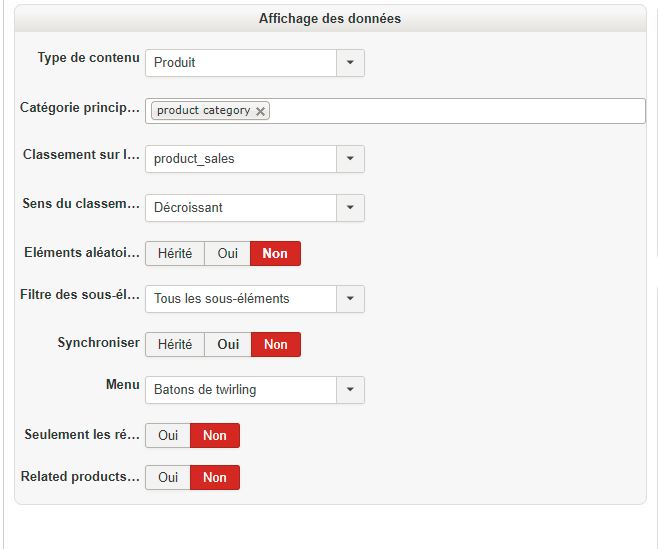Enable Synchroniser with Oui
The image size is (658, 549).
pyautogui.click(x=227, y=344)
